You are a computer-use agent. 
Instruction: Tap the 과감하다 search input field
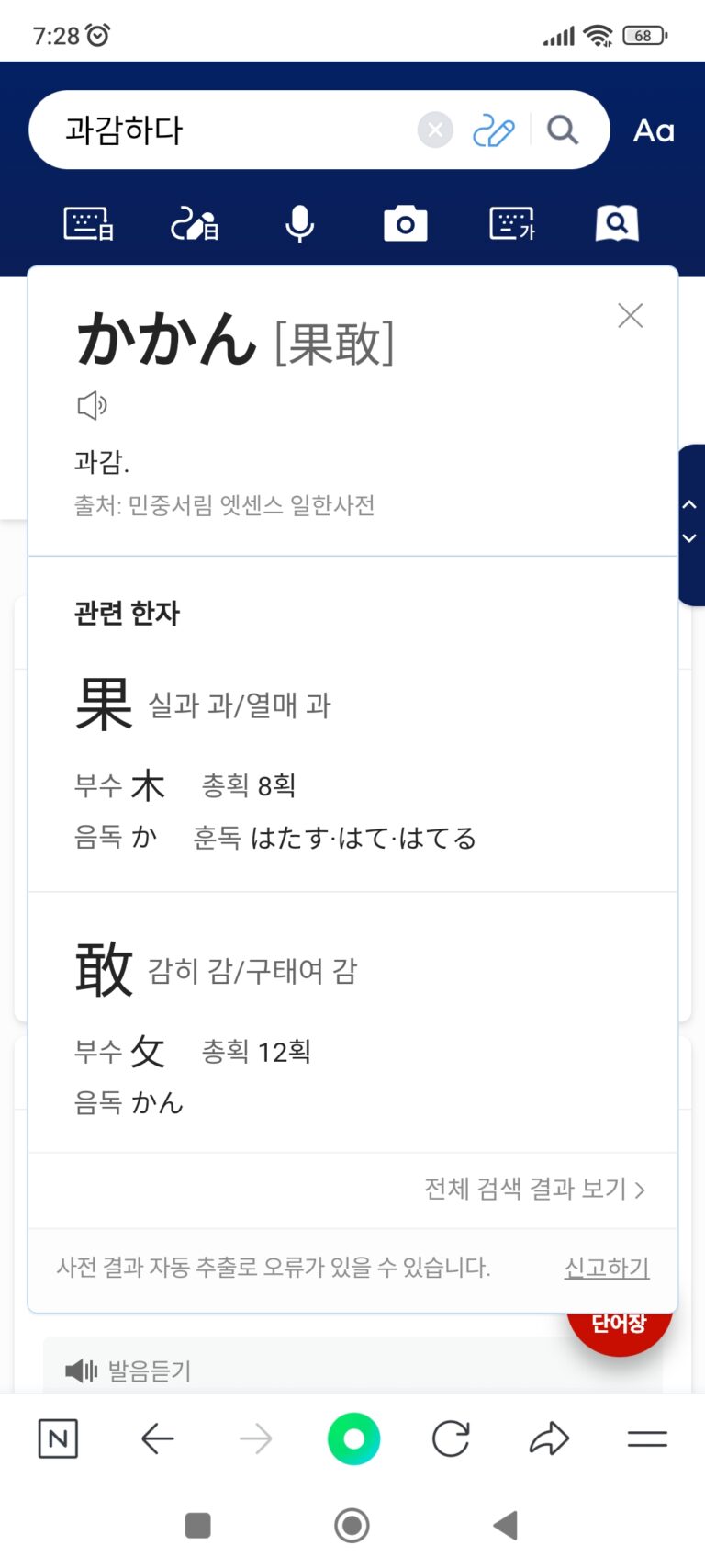(x=229, y=130)
